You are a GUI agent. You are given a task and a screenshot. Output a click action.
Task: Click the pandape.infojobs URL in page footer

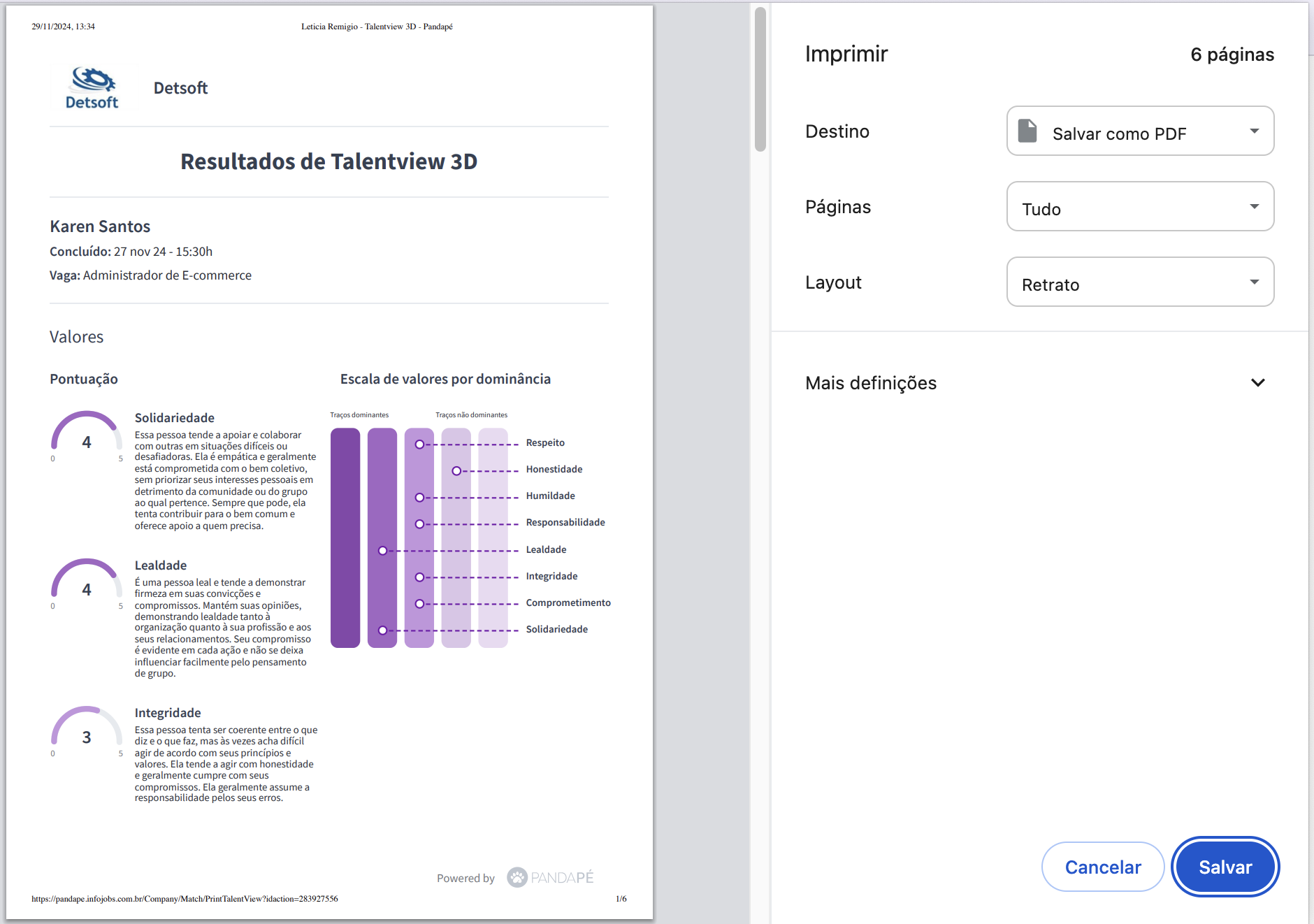[185, 899]
